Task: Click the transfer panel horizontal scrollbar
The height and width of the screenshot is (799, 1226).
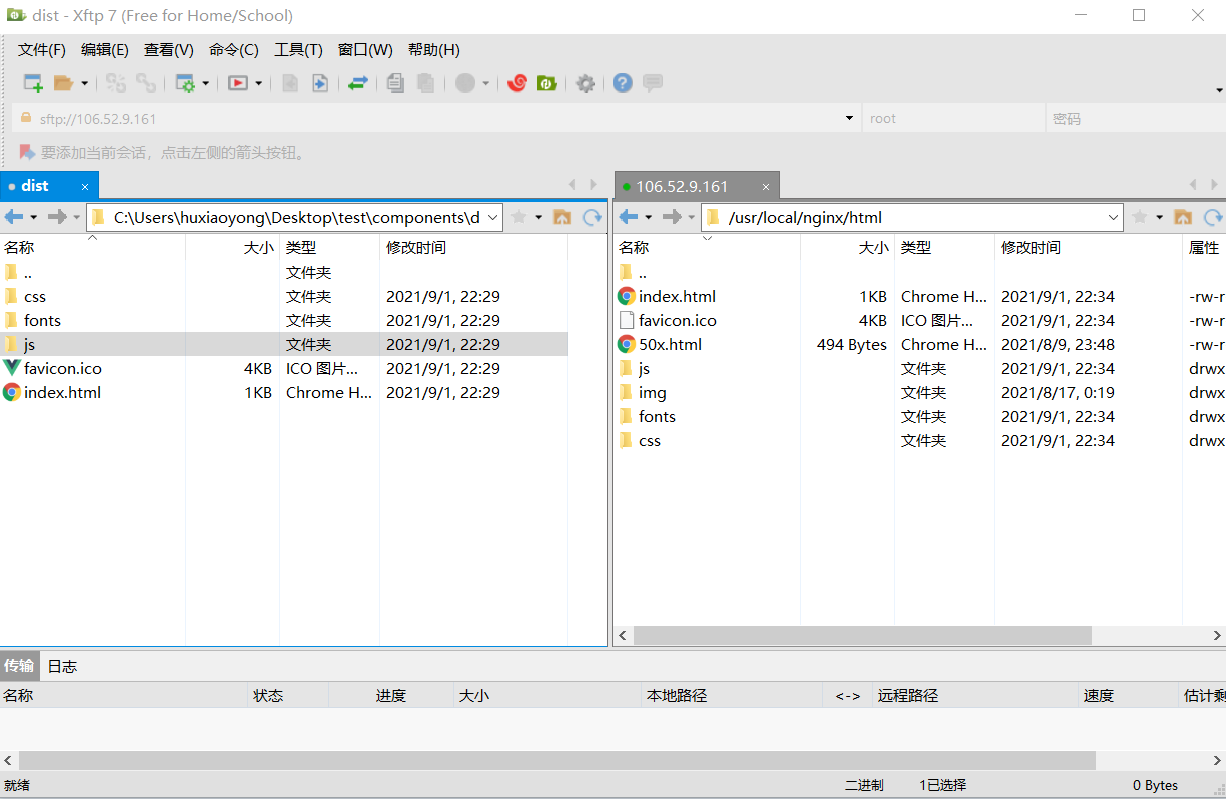Action: click(x=557, y=761)
